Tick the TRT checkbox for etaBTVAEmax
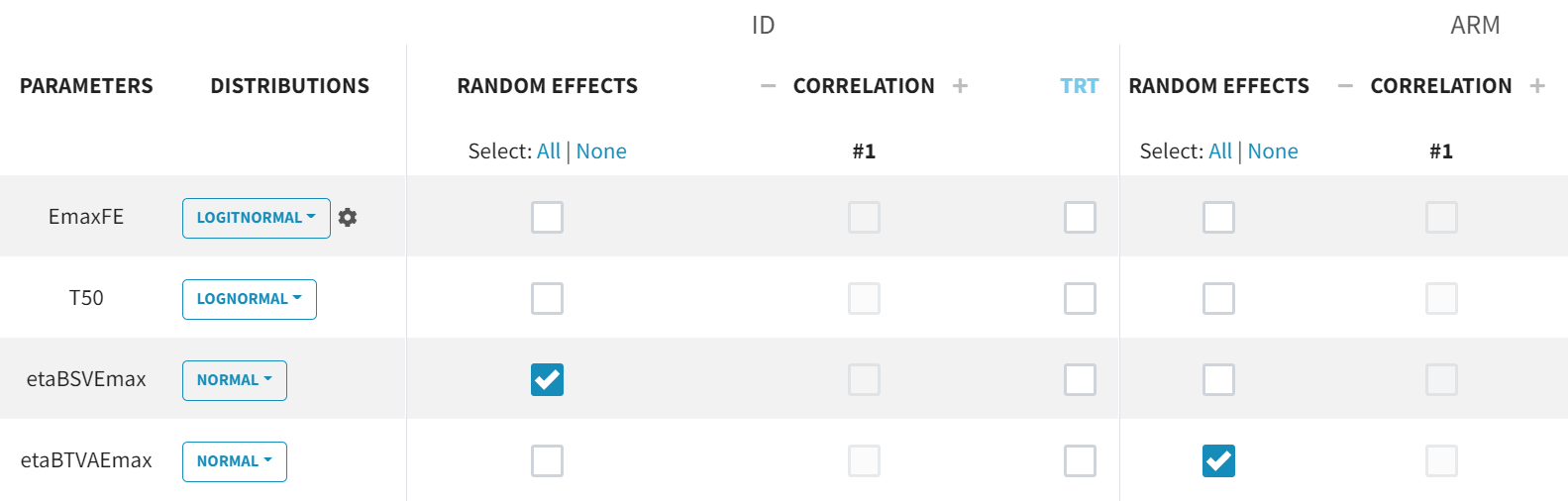The width and height of the screenshot is (1568, 501). click(x=1080, y=460)
